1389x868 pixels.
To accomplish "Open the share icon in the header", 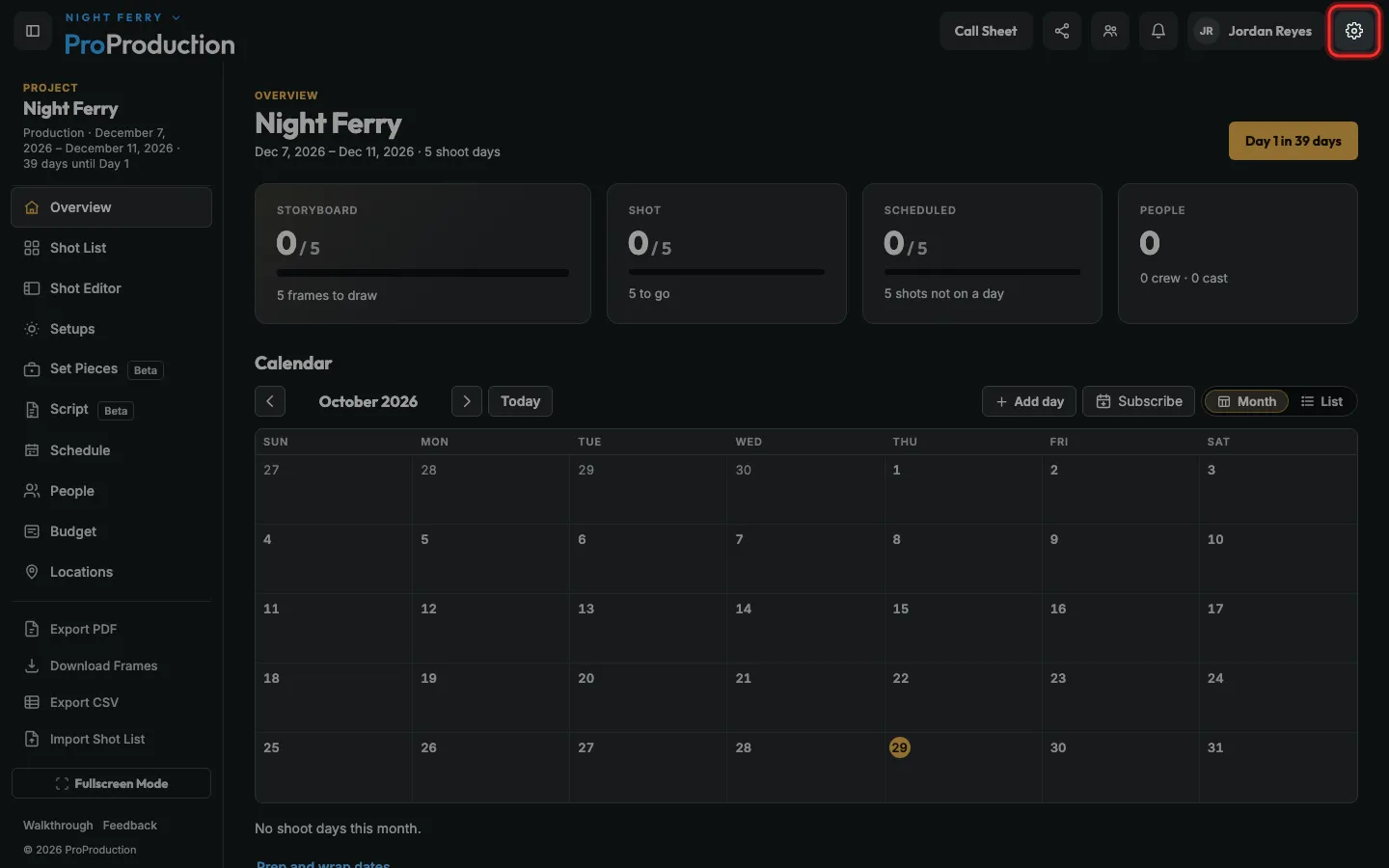I will (1062, 31).
